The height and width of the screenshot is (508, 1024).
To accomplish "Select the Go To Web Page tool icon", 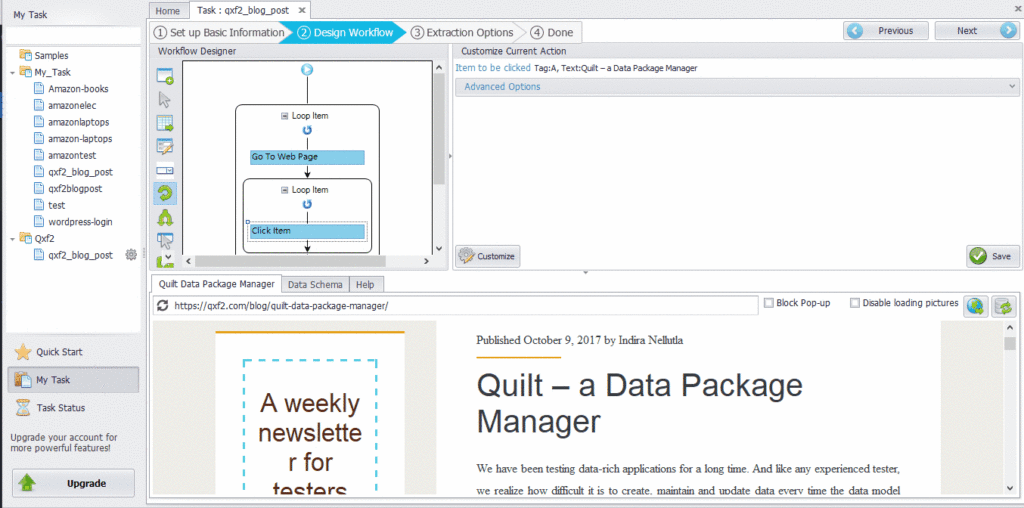I will 165,76.
